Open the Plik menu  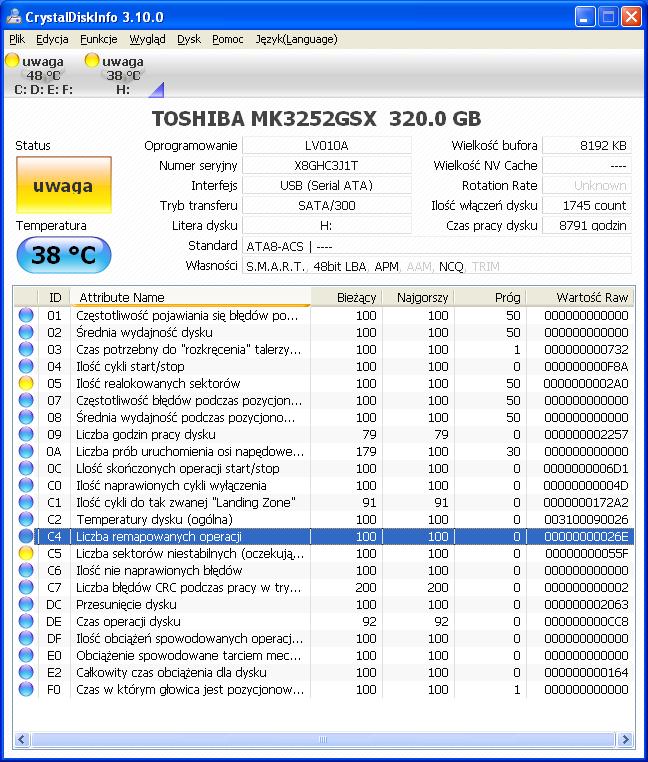click(x=17, y=39)
